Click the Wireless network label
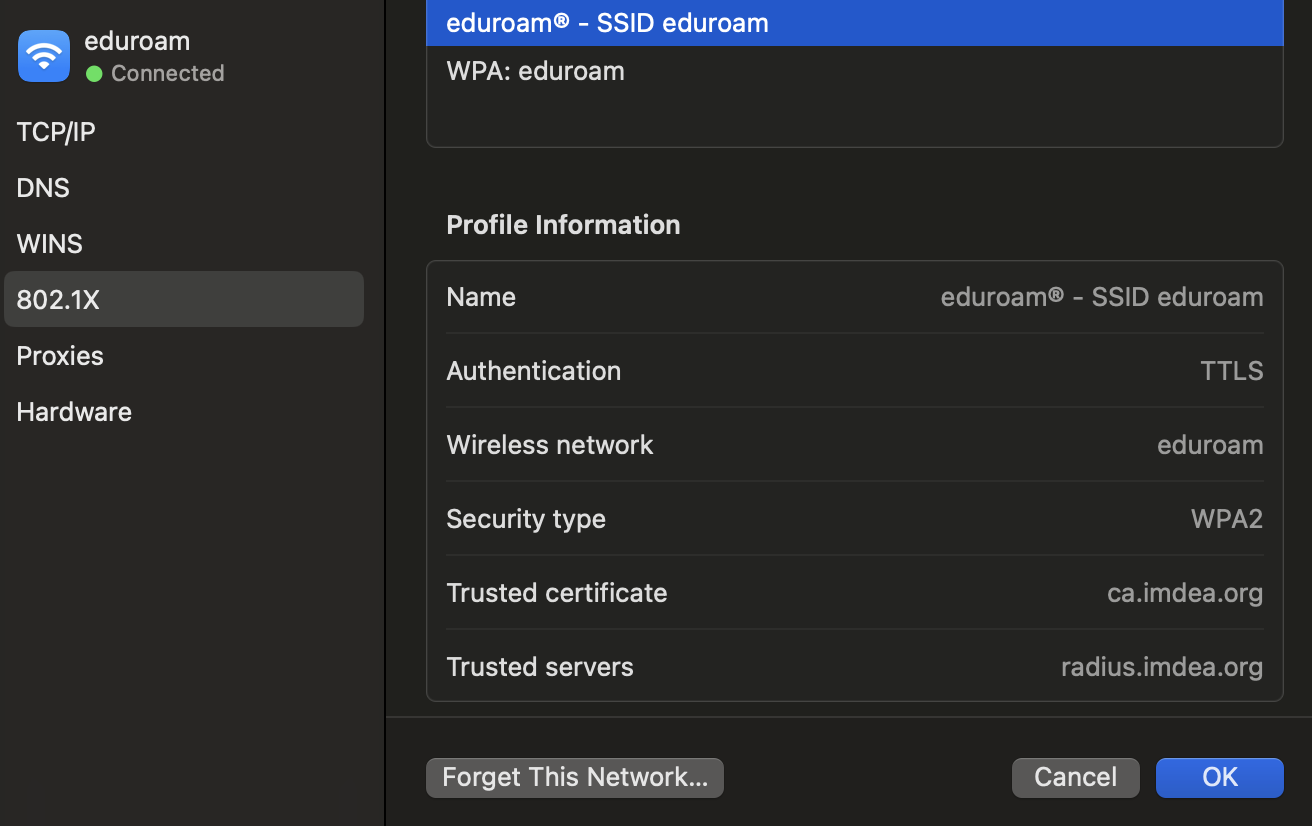This screenshot has width=1312, height=826. coord(550,445)
